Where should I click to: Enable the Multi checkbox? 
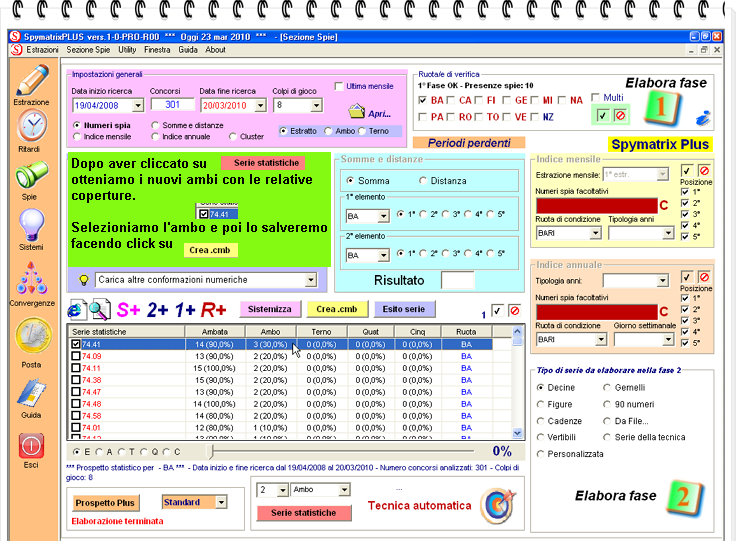tap(596, 97)
